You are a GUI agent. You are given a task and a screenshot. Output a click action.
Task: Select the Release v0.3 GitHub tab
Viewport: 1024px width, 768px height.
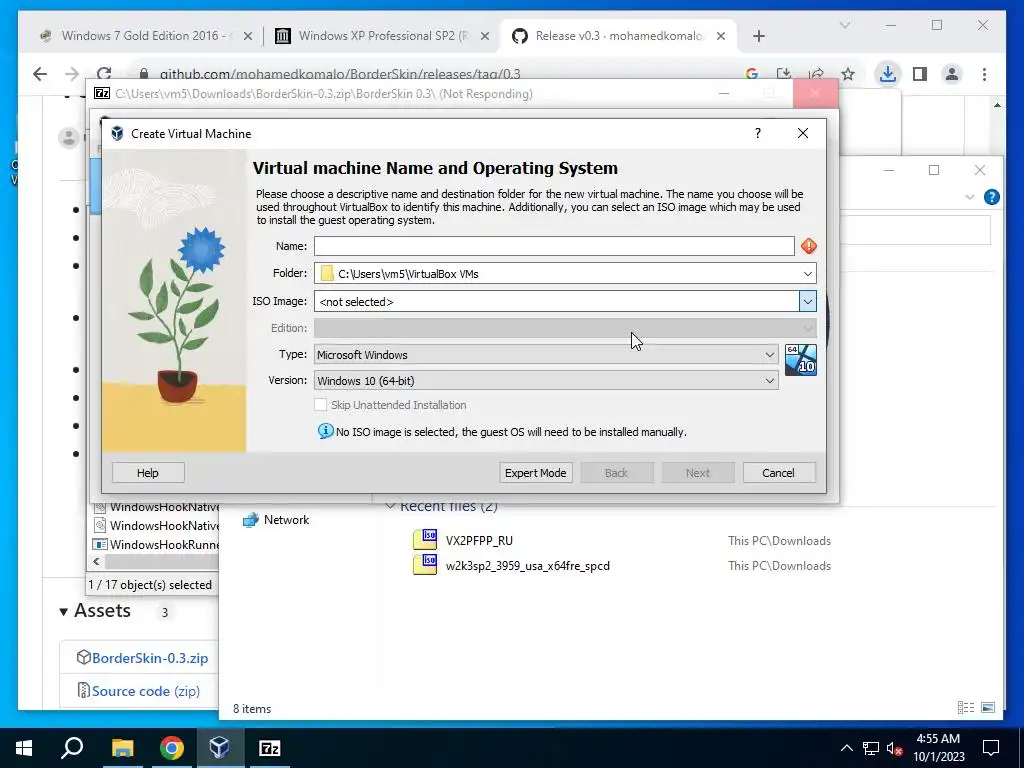(619, 36)
